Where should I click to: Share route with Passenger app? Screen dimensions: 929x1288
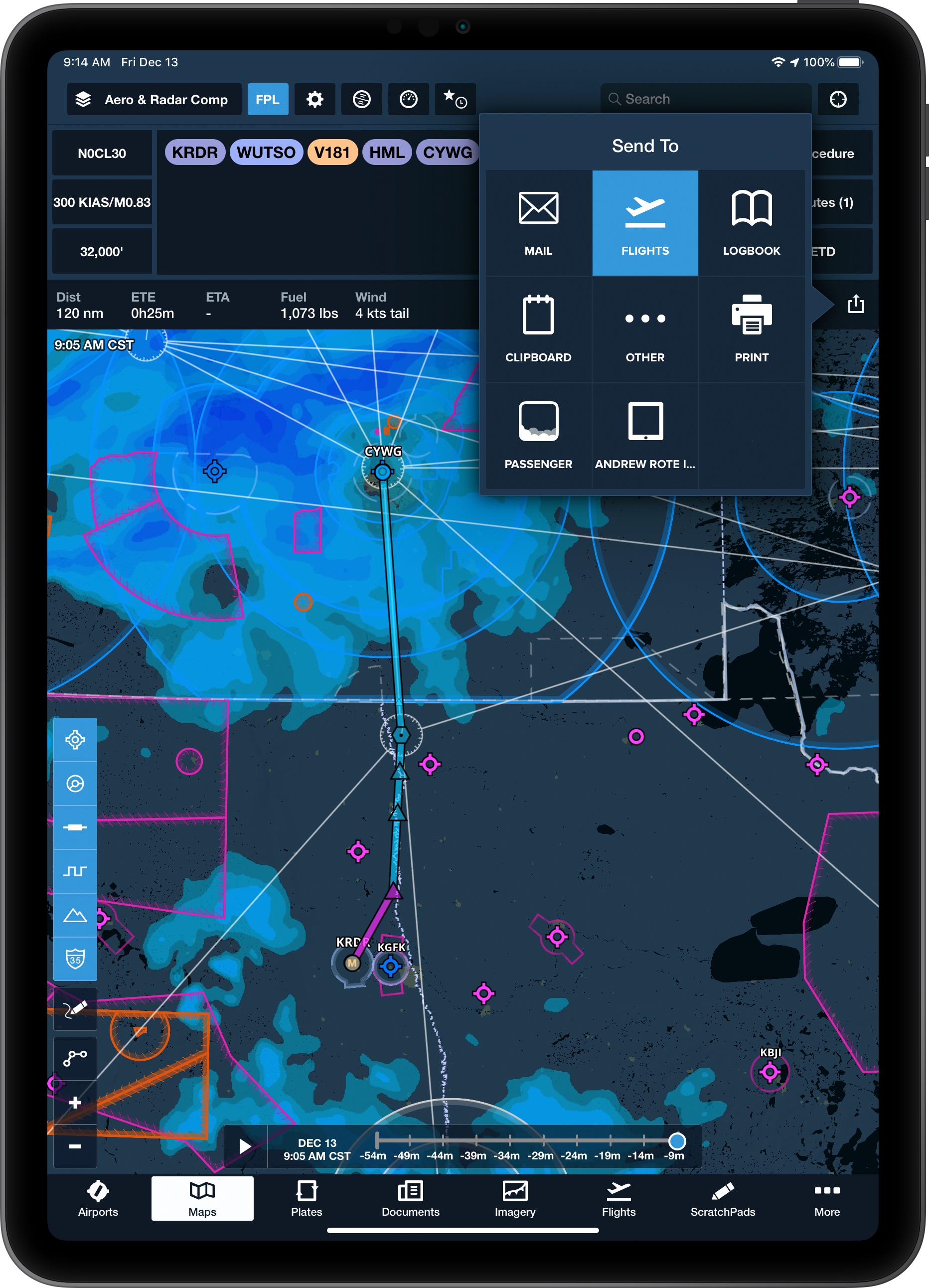(538, 436)
